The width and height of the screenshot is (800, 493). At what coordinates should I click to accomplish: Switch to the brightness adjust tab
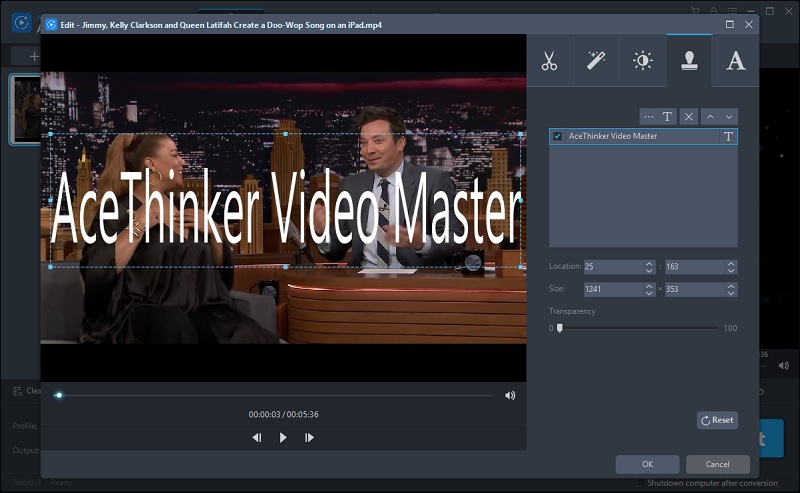point(642,61)
